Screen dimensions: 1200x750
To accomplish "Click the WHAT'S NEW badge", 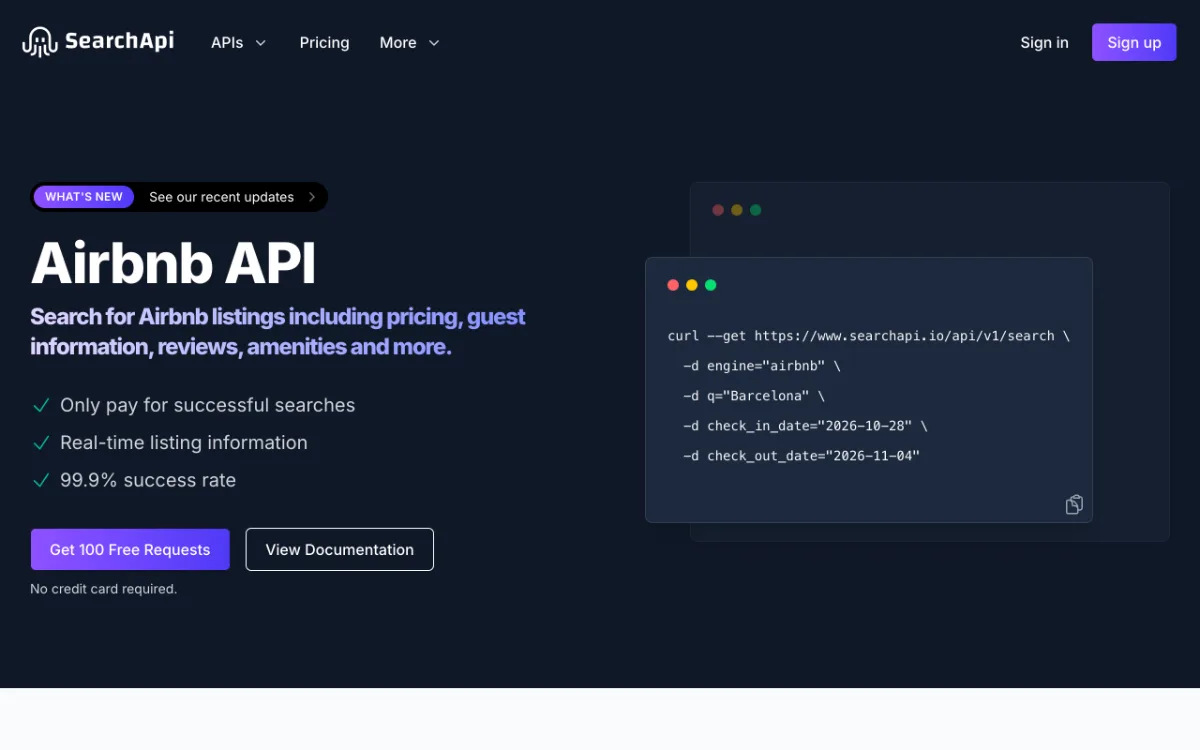I will [x=84, y=197].
